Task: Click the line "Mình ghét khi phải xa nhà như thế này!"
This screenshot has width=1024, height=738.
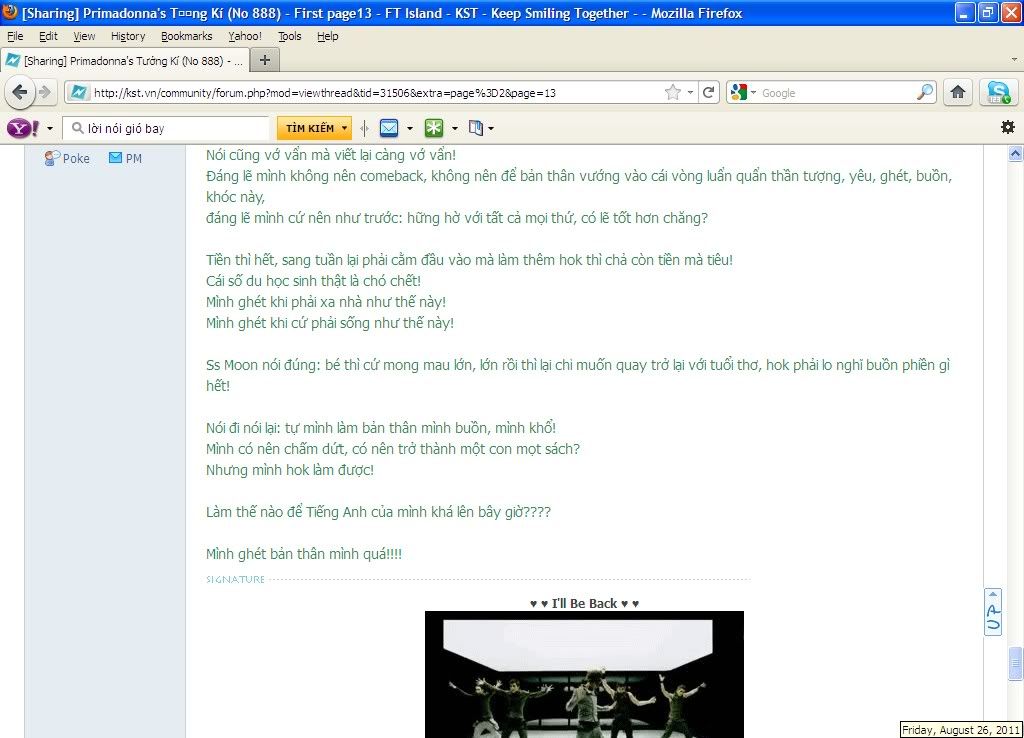Action: (x=326, y=302)
